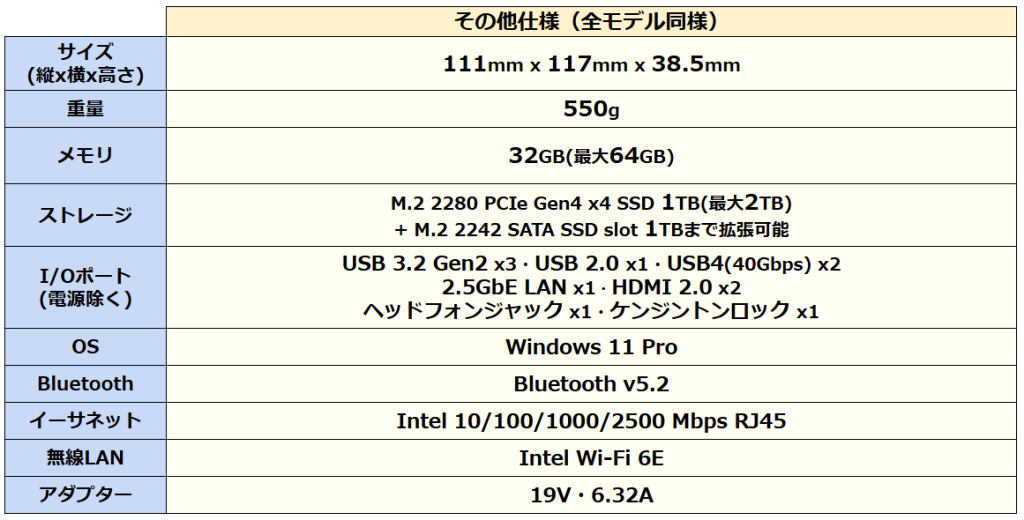
Task: Click the 550g weight value
Action: [591, 108]
